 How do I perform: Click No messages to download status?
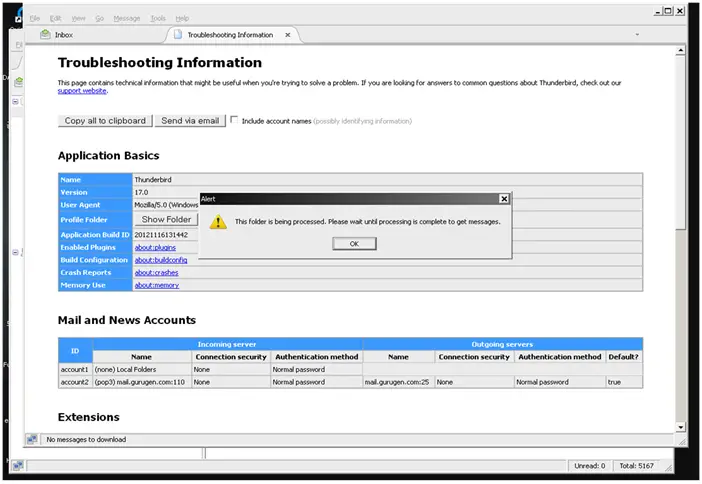coord(86,440)
